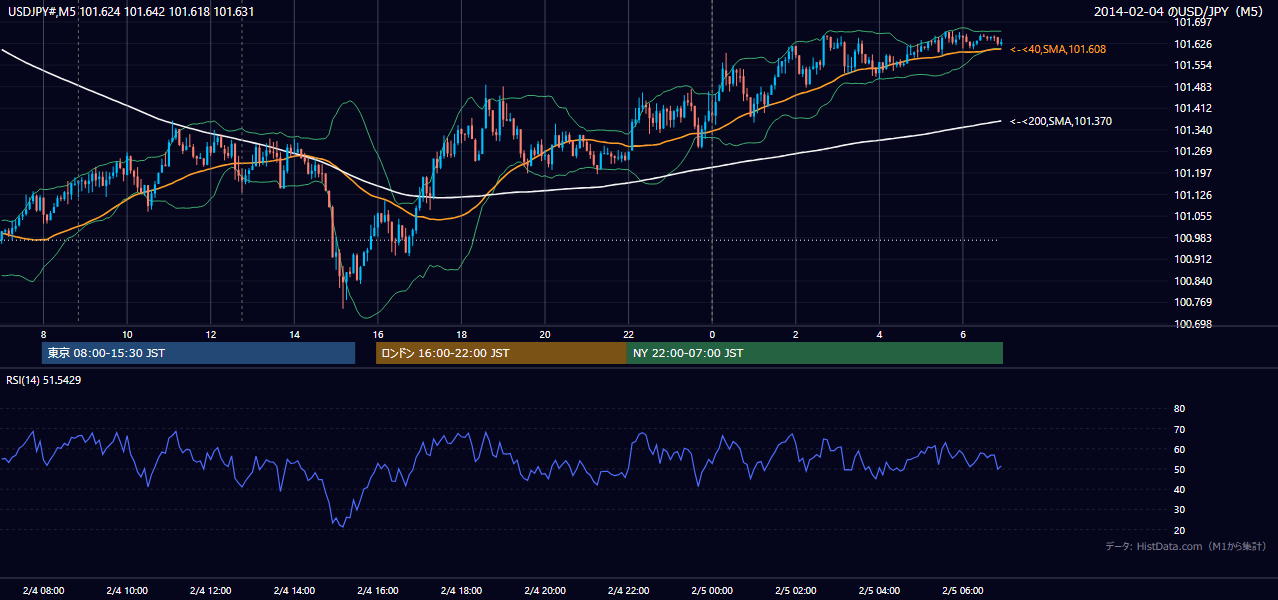The width and height of the screenshot is (1278, 600).
Task: Click hour label 18 under price chart
Action: (461, 334)
